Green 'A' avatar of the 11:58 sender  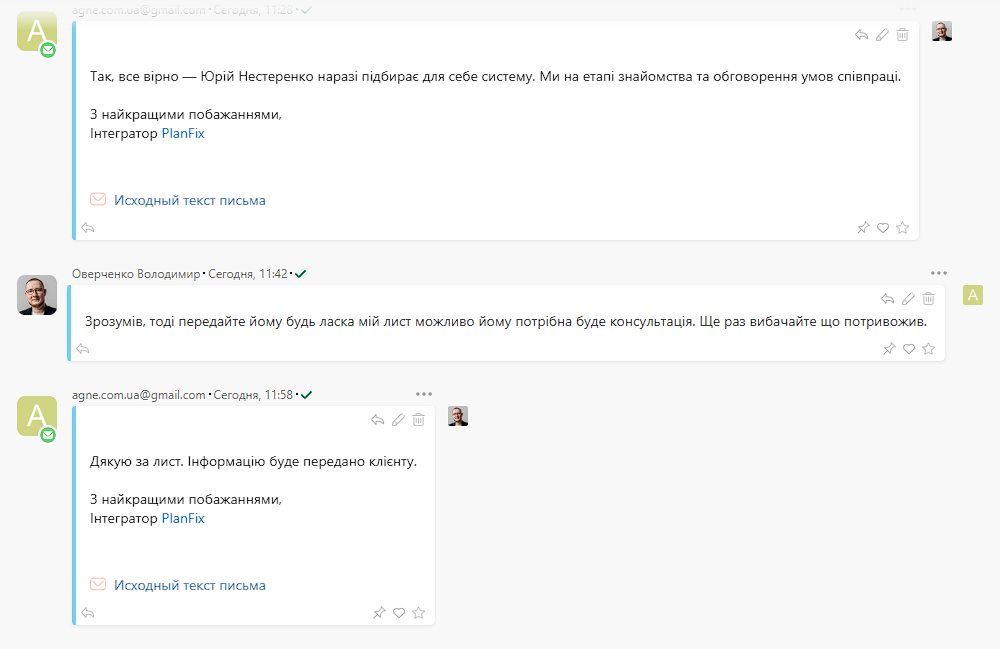(37, 416)
